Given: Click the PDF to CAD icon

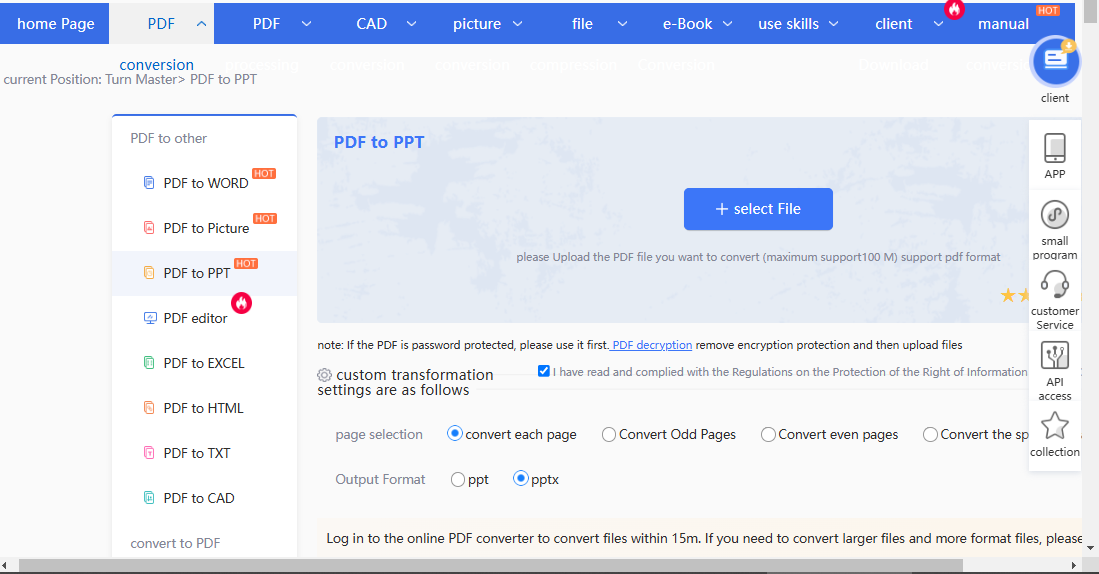Looking at the screenshot, I should click(x=149, y=498).
